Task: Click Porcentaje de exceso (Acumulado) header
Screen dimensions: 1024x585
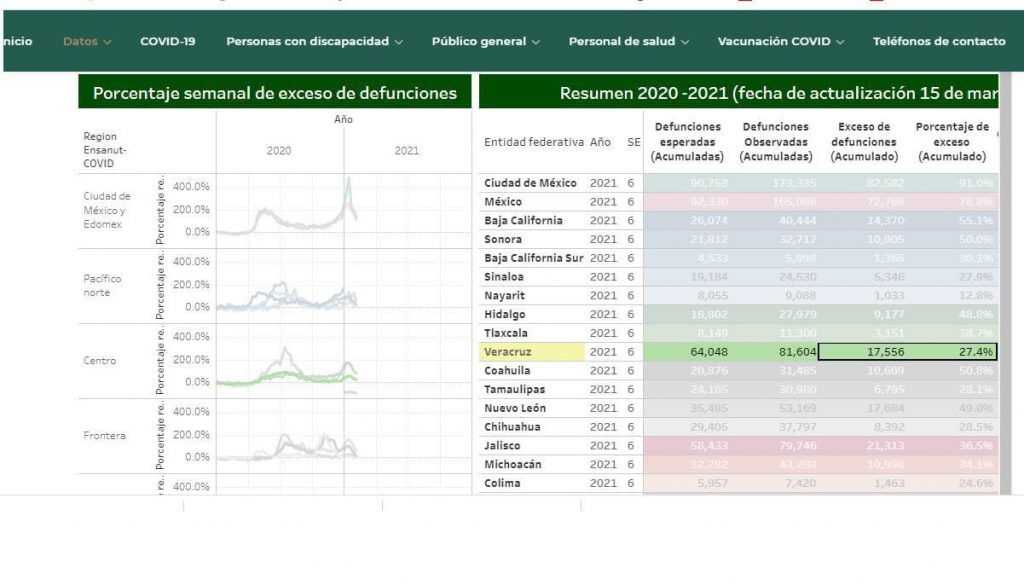Action: [x=952, y=142]
